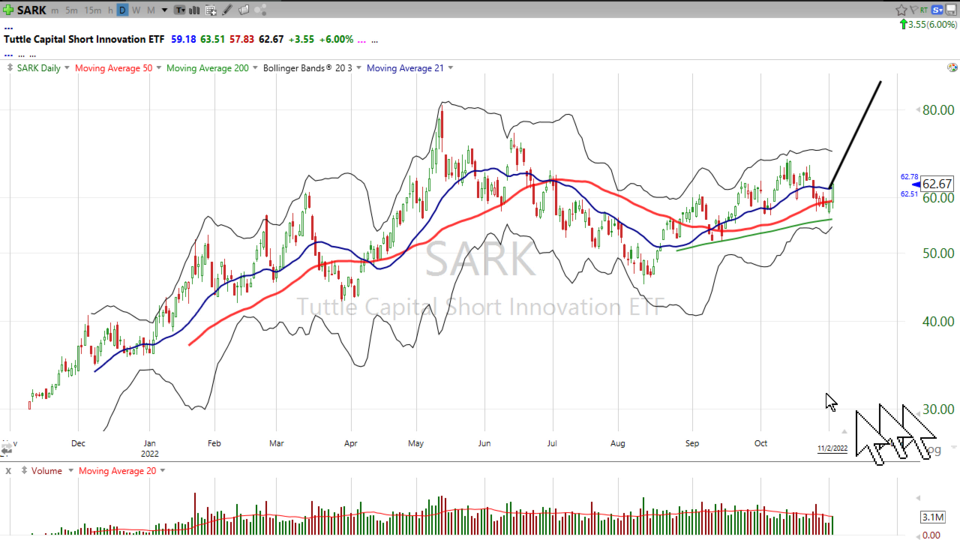This screenshot has height=540, width=960.
Task: Switch to the hourly 'h' timeframe
Action: [x=110, y=10]
